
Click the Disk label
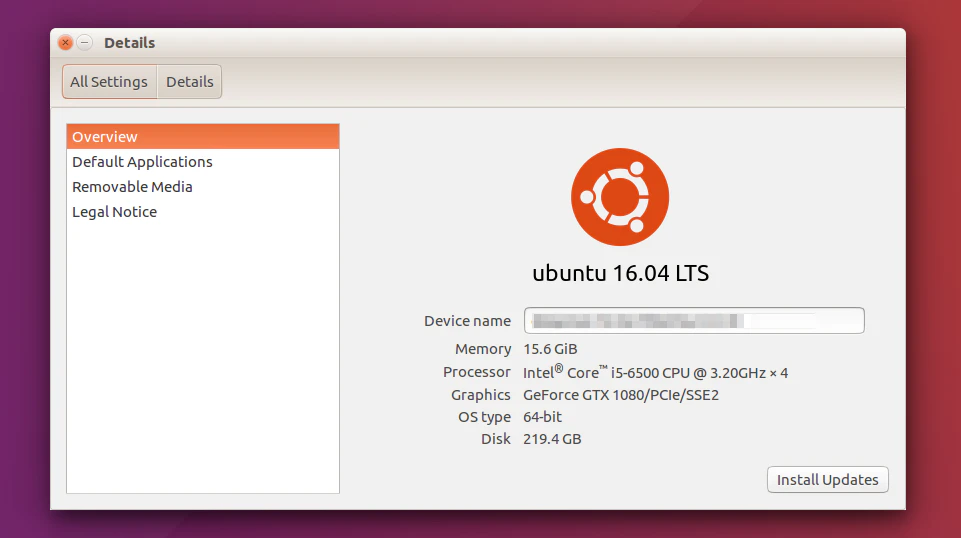point(495,439)
